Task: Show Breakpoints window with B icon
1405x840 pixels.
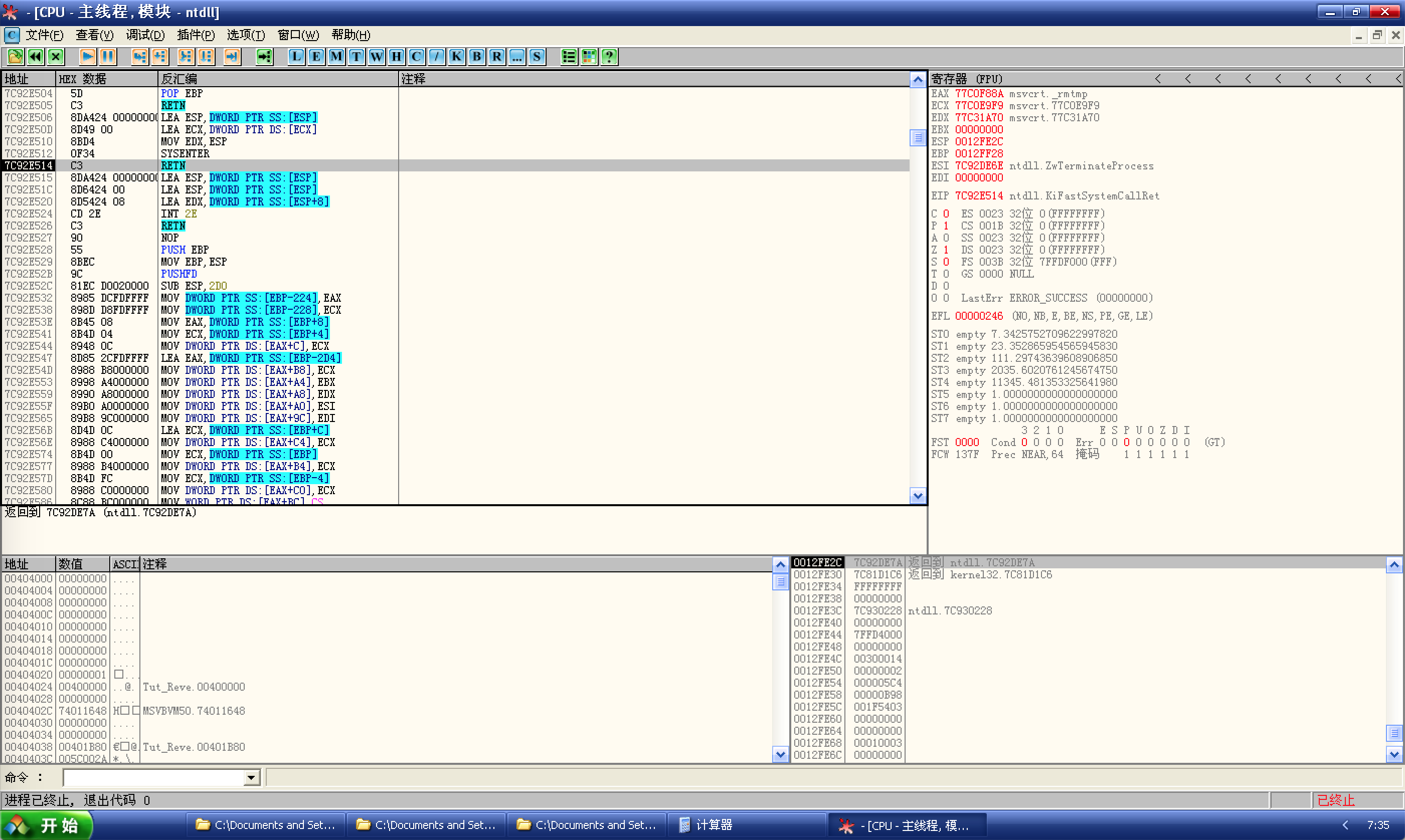Action: [x=477, y=56]
